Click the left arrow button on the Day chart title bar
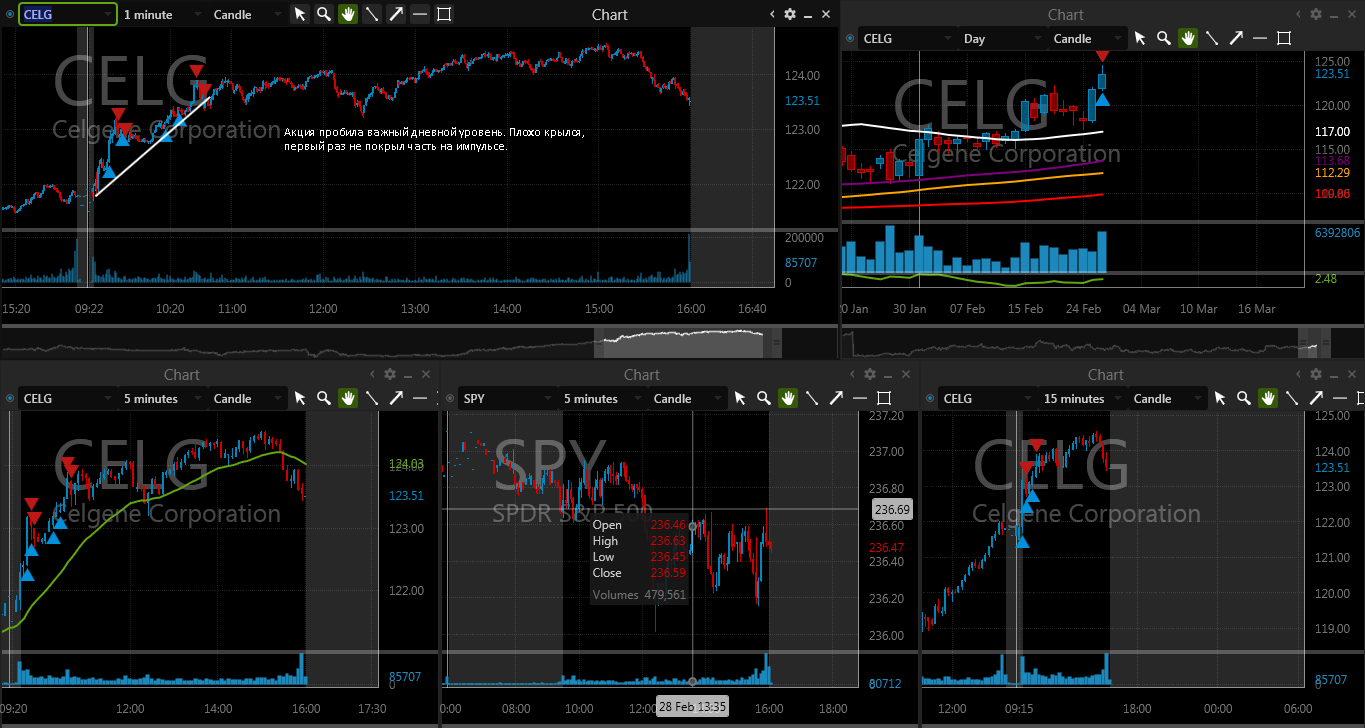Image resolution: width=1365 pixels, height=728 pixels. (x=1298, y=14)
